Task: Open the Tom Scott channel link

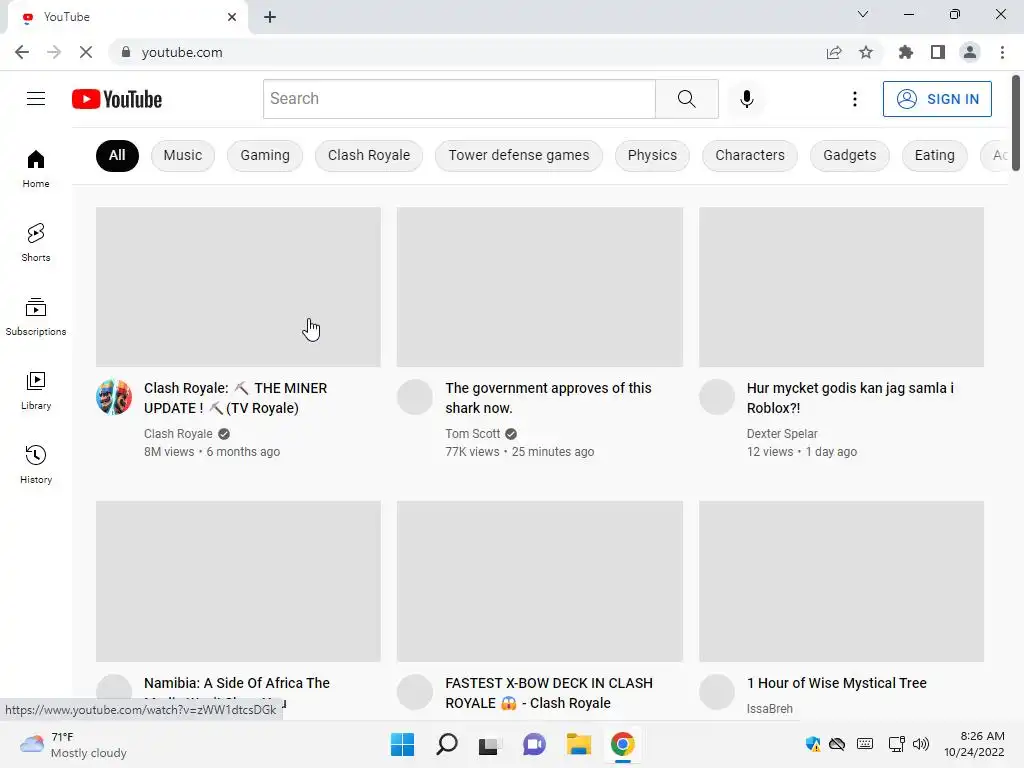Action: 472,434
